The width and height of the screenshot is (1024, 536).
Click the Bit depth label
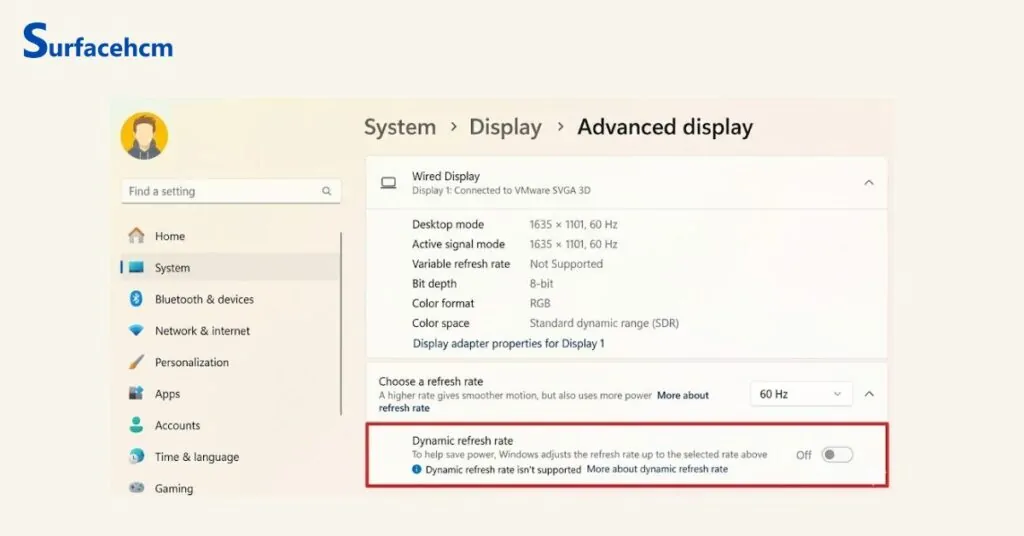click(x=434, y=283)
